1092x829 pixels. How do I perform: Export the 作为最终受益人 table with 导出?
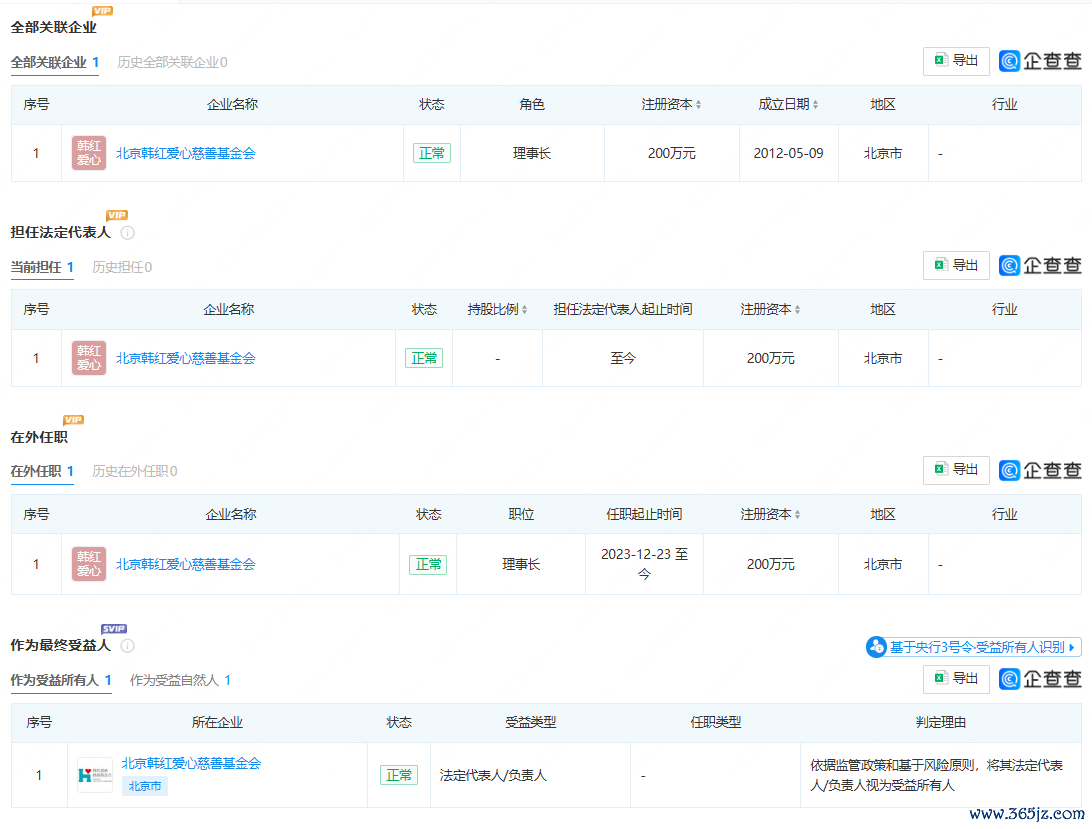[956, 679]
